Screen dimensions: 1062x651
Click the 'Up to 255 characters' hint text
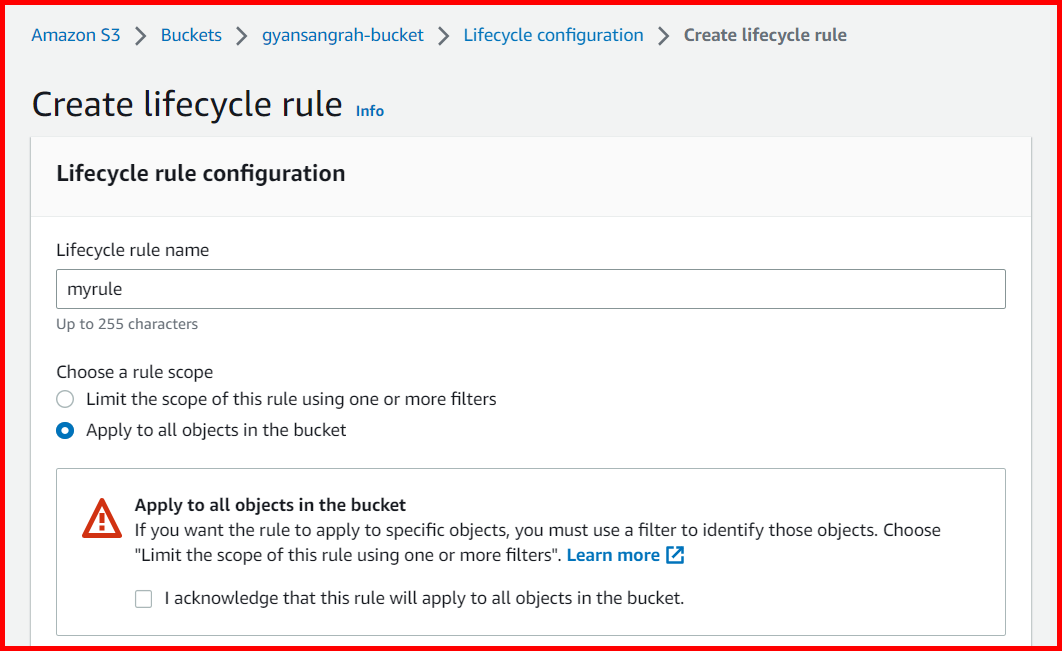[127, 324]
